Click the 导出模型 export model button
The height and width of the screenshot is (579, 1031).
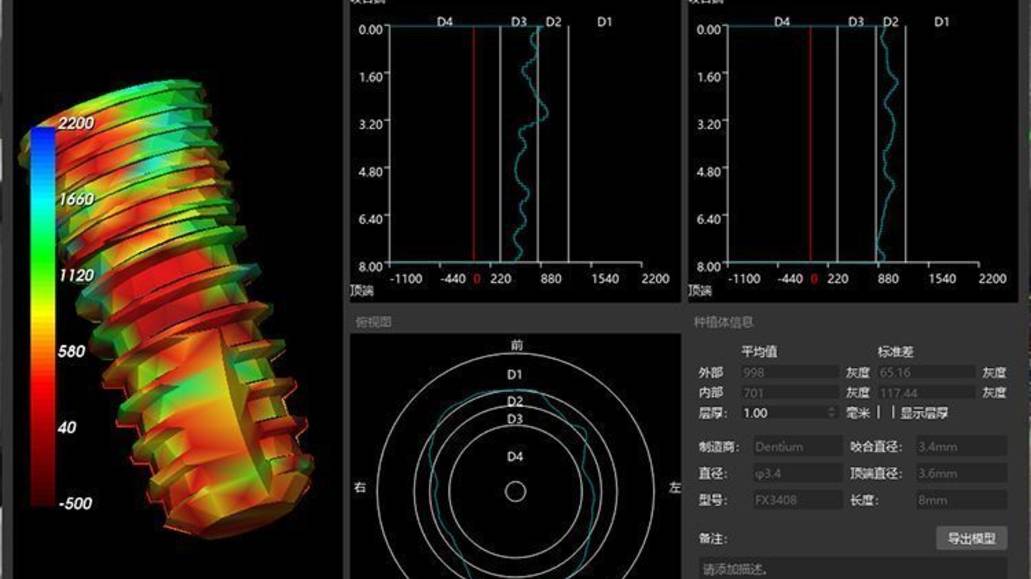coord(971,538)
